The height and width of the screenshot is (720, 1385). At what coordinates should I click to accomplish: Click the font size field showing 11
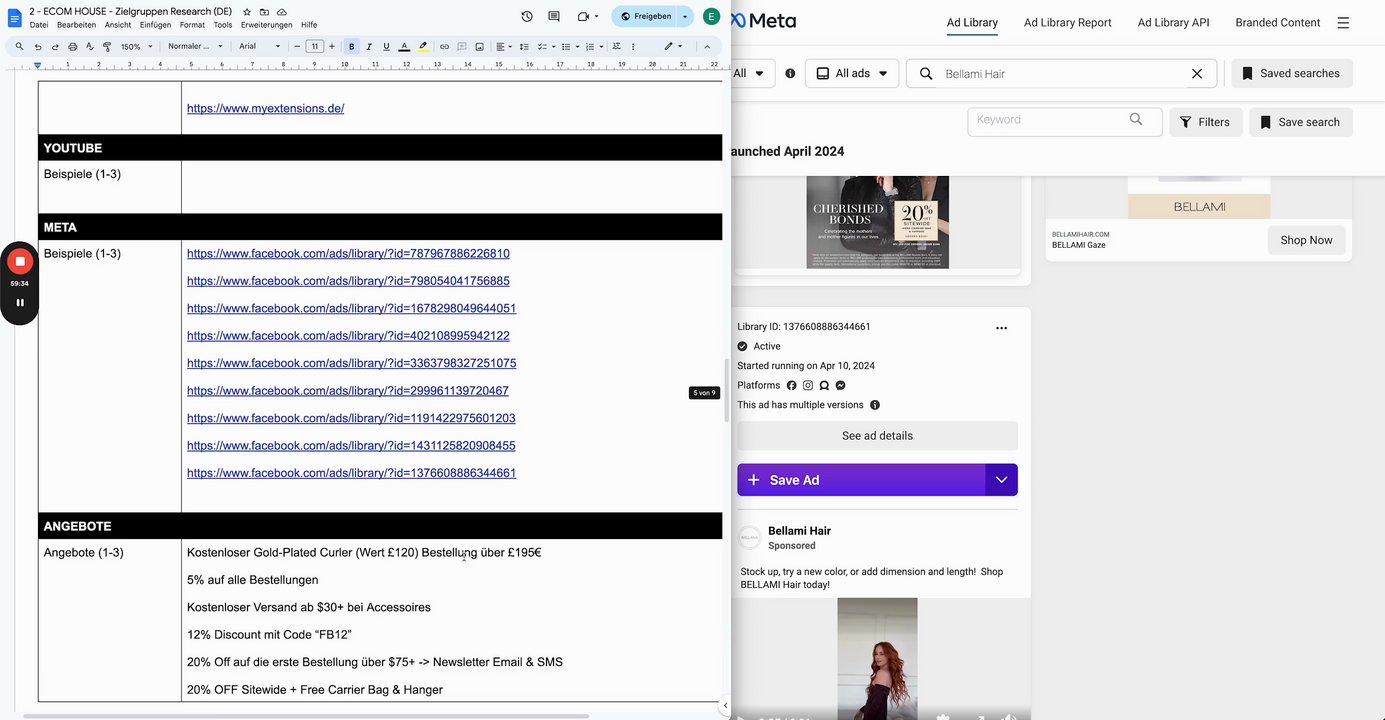[x=315, y=46]
